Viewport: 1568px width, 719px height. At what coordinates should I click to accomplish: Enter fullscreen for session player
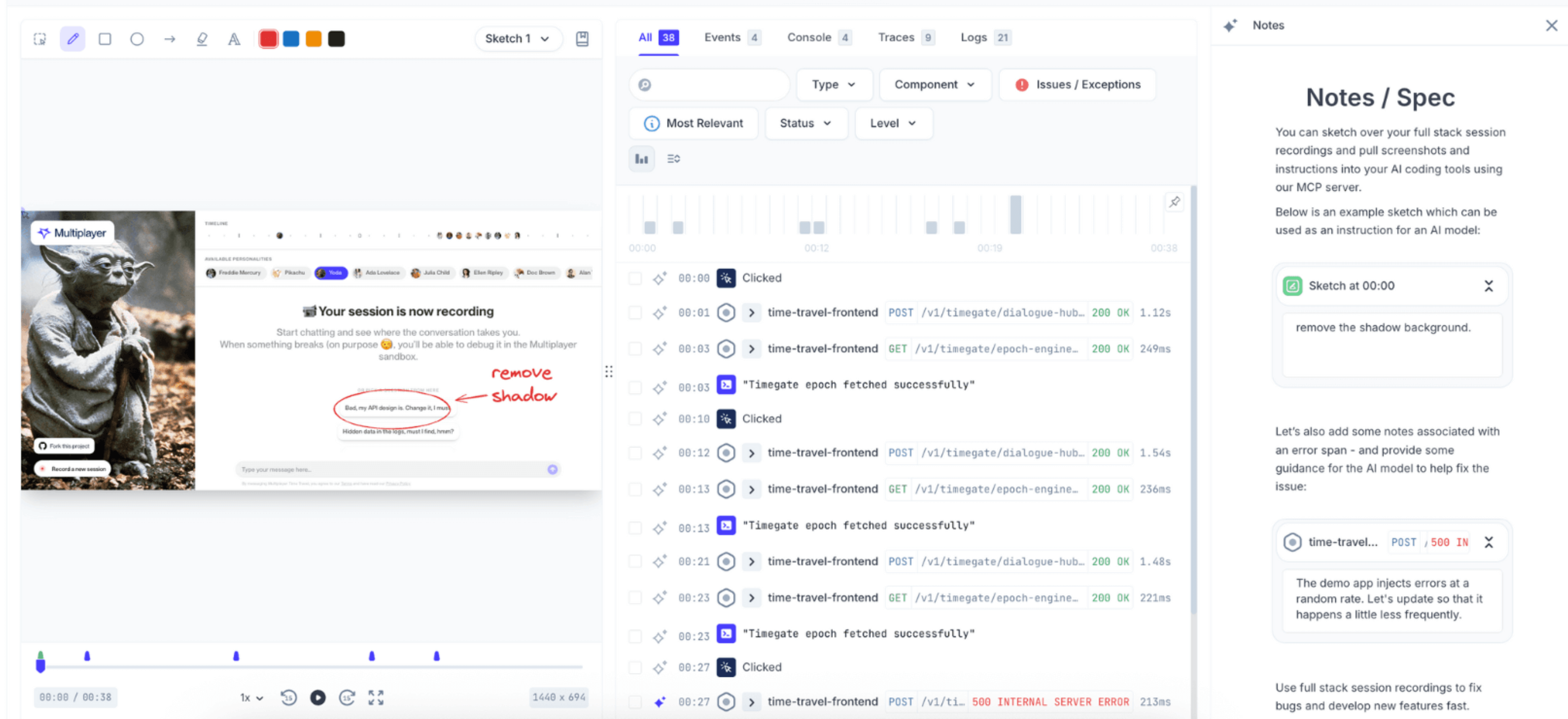point(376,697)
